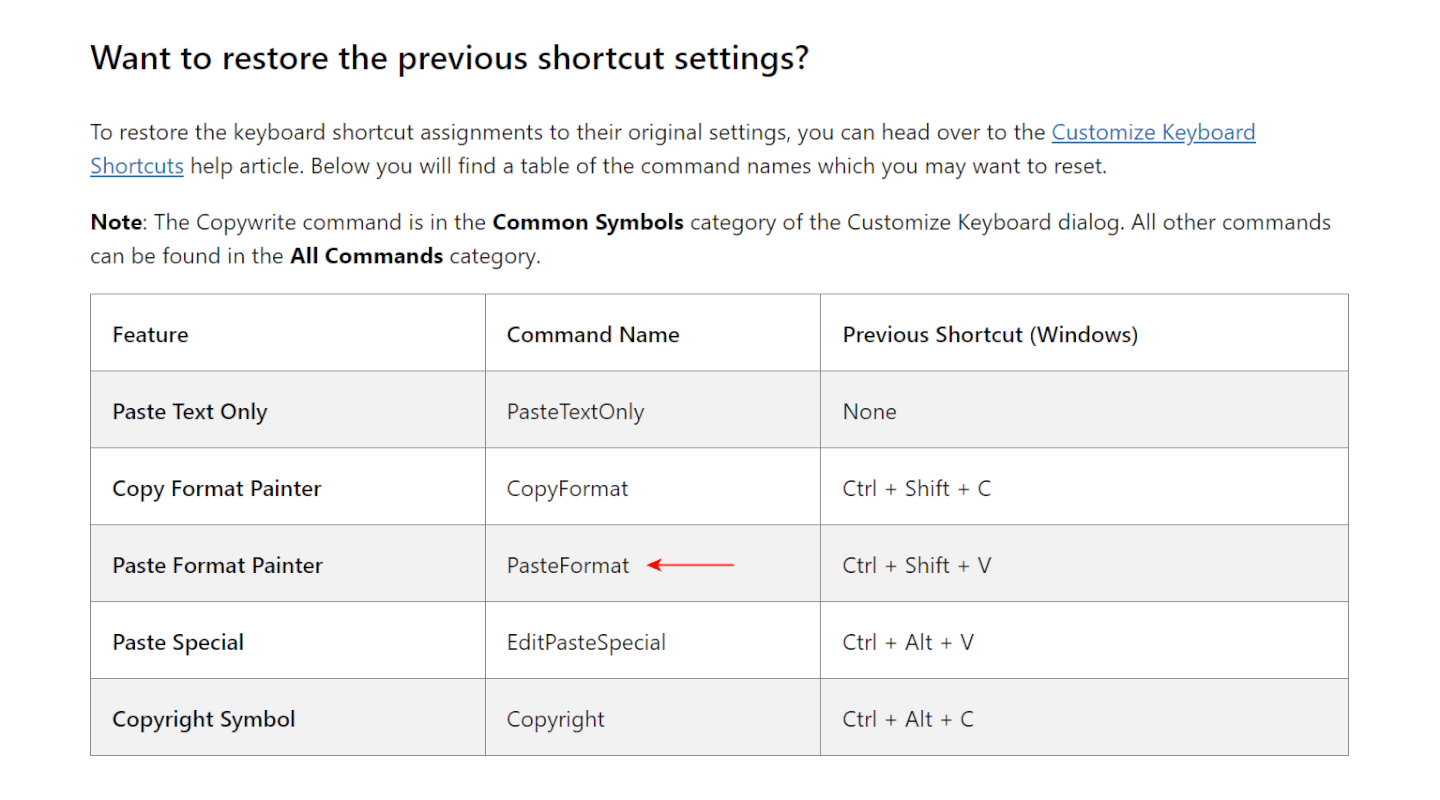The width and height of the screenshot is (1440, 800).
Task: Click the Ctrl + Shift + C shortcut
Action: pos(916,489)
